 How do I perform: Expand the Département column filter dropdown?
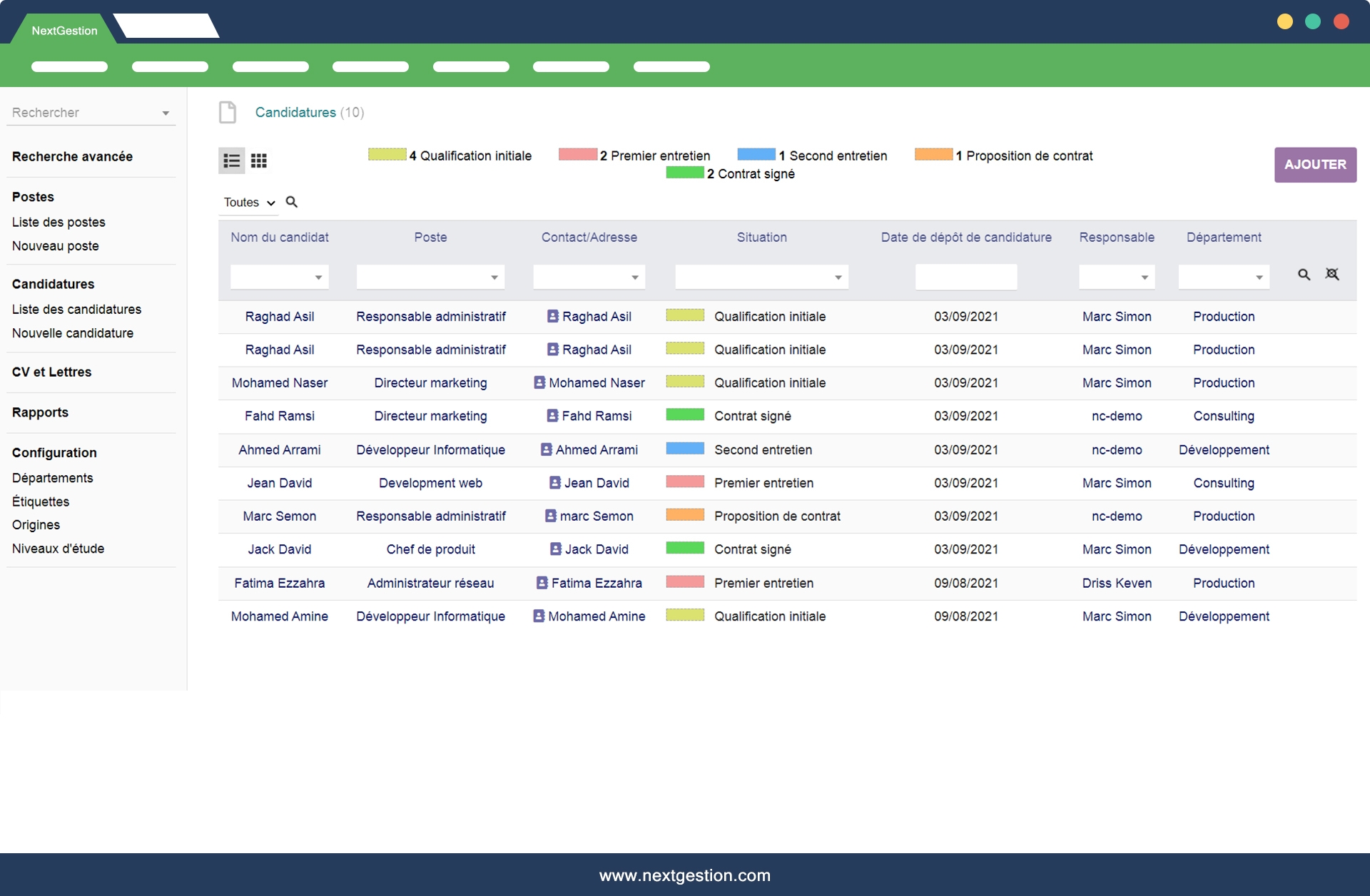tap(1259, 278)
